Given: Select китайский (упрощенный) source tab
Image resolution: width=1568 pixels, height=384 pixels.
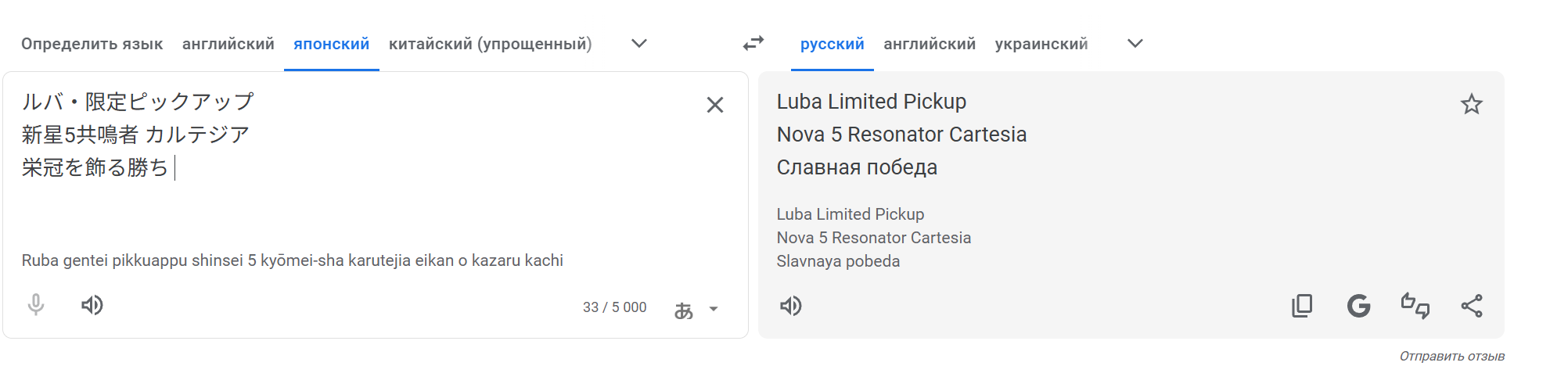Looking at the screenshot, I should click(491, 44).
